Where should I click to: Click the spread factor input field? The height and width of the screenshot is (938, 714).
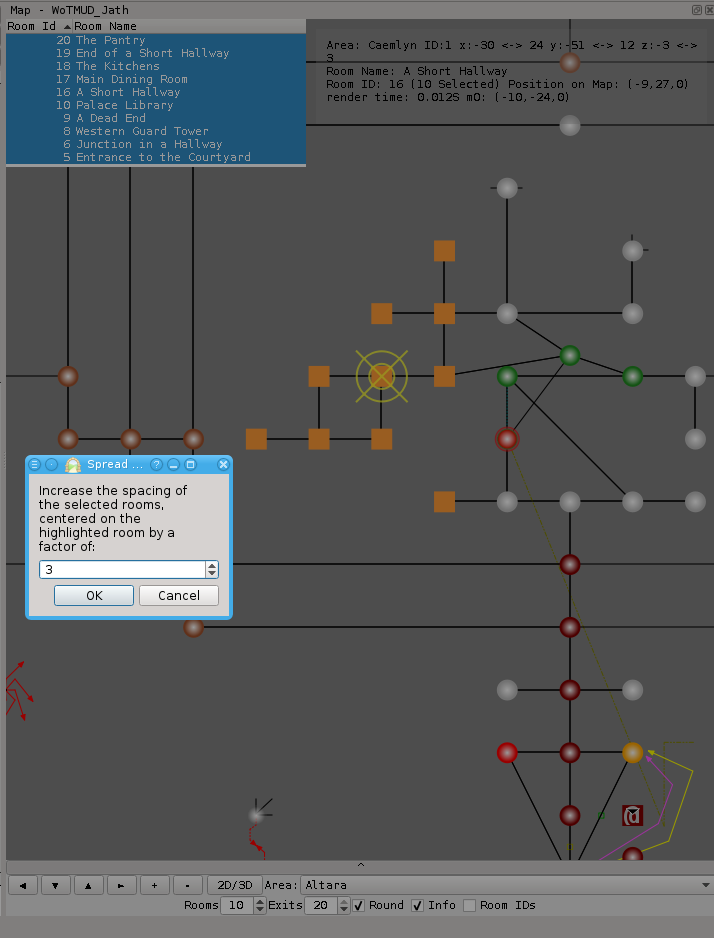pyautogui.click(x=122, y=570)
